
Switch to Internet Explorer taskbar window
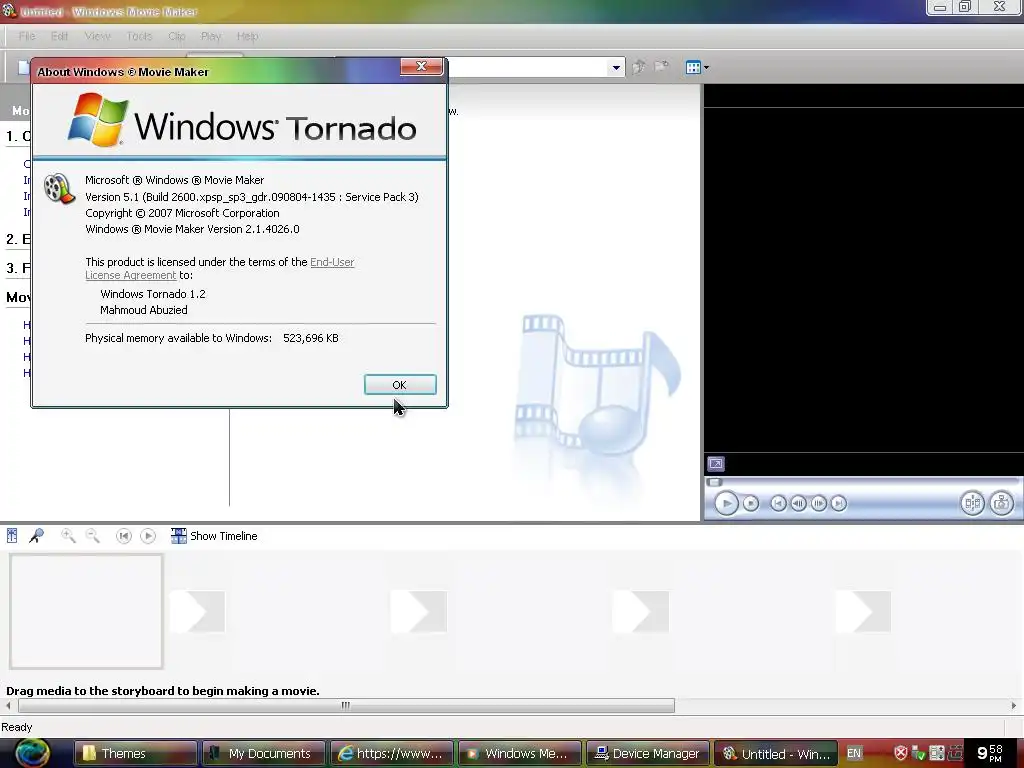(392, 754)
